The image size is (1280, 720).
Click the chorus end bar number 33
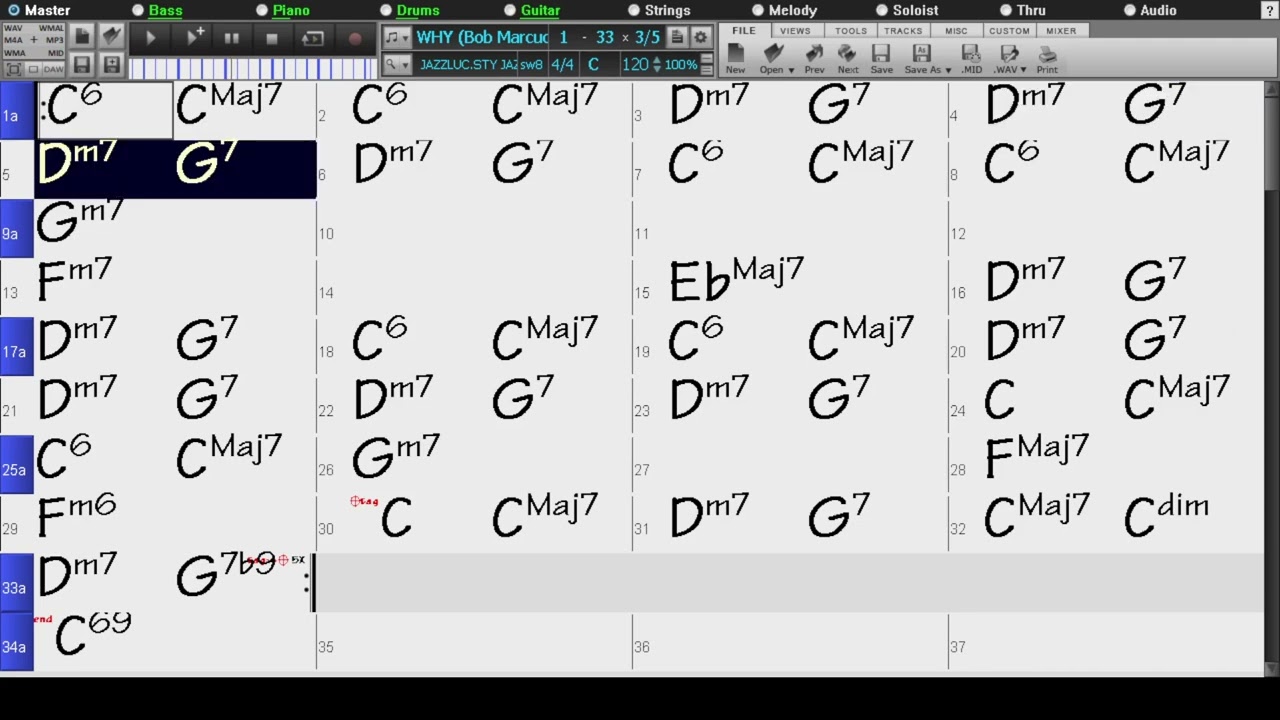[x=604, y=37]
